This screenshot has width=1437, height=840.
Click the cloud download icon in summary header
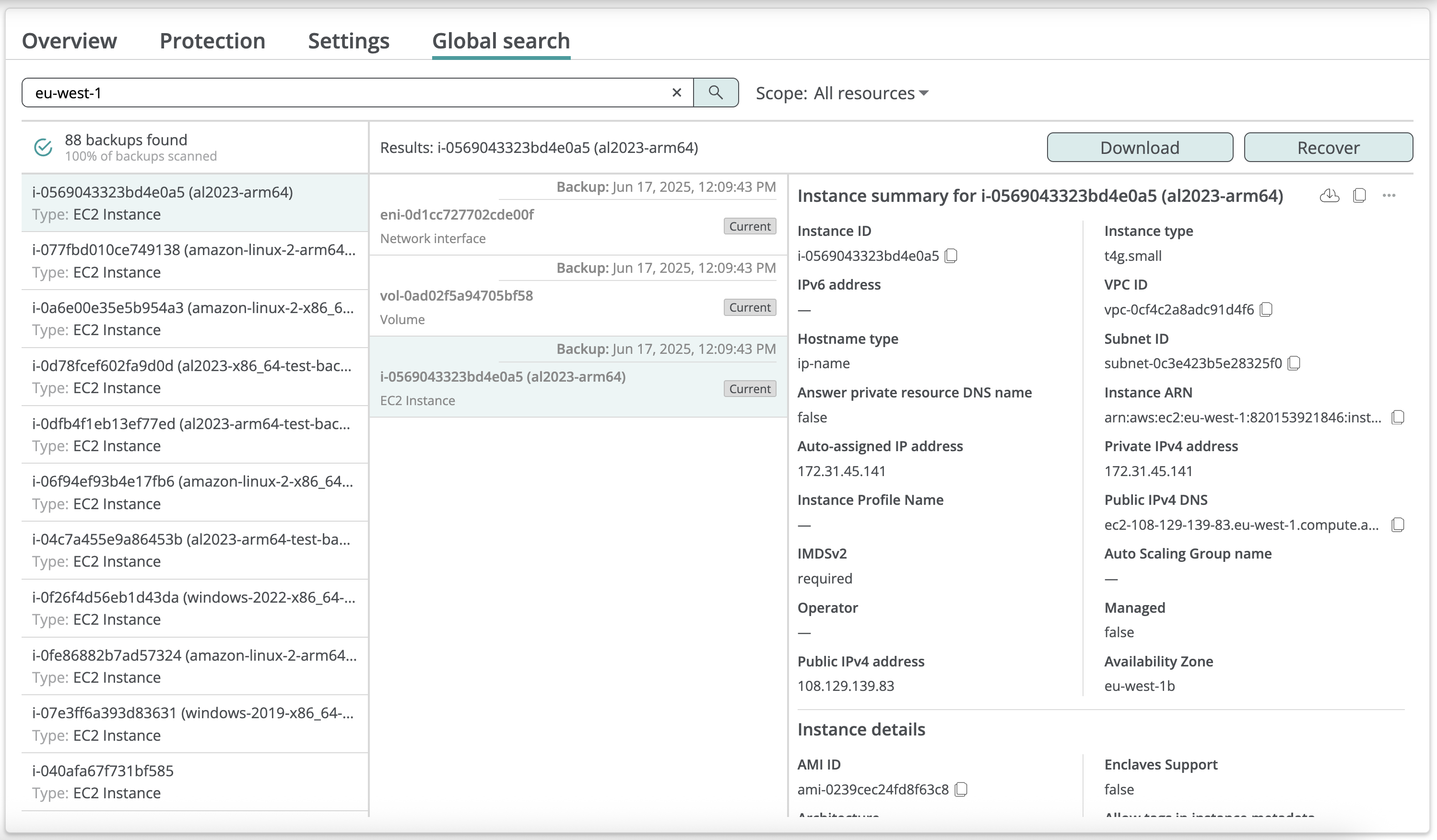point(1329,196)
